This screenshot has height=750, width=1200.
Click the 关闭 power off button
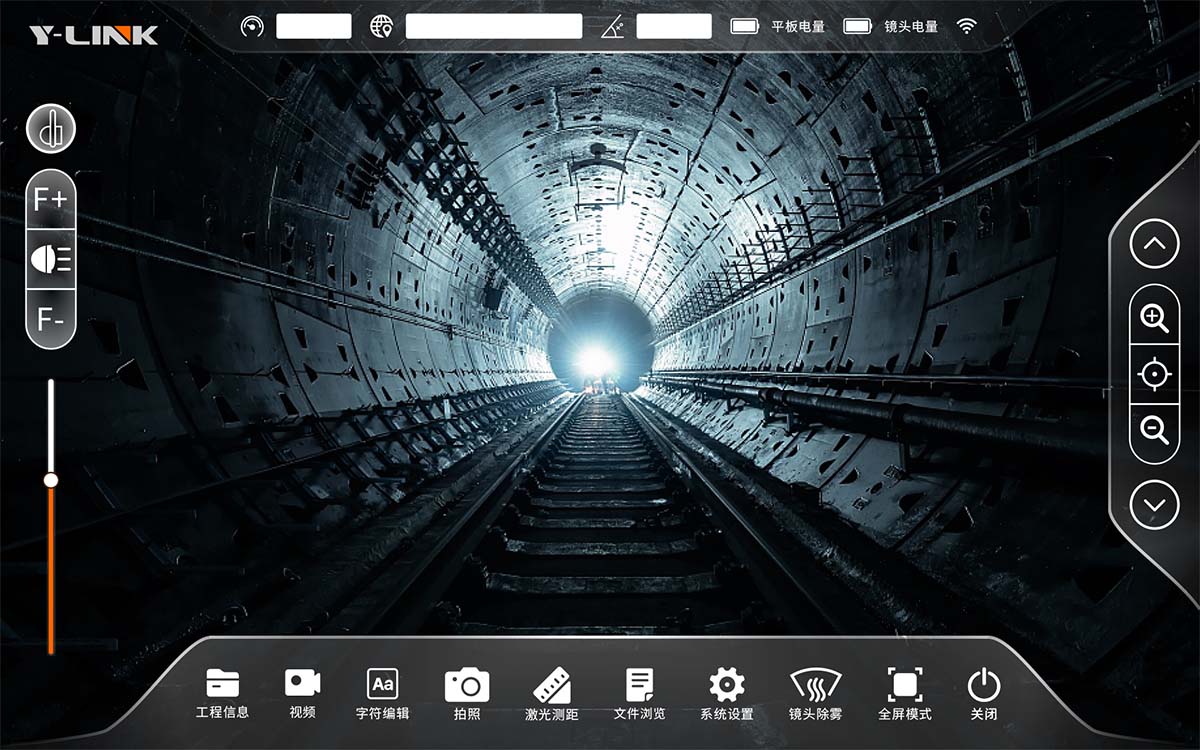click(984, 694)
